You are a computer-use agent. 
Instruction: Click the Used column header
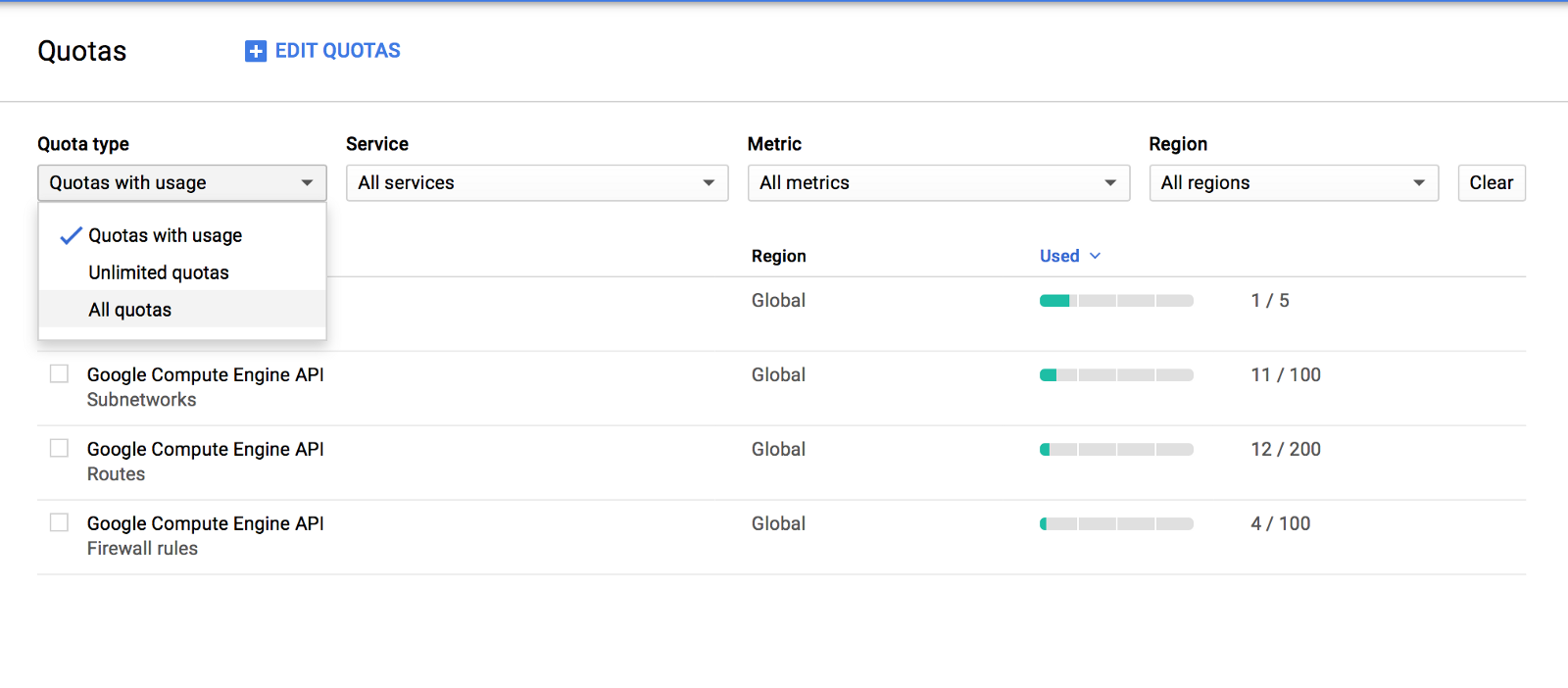1059,256
